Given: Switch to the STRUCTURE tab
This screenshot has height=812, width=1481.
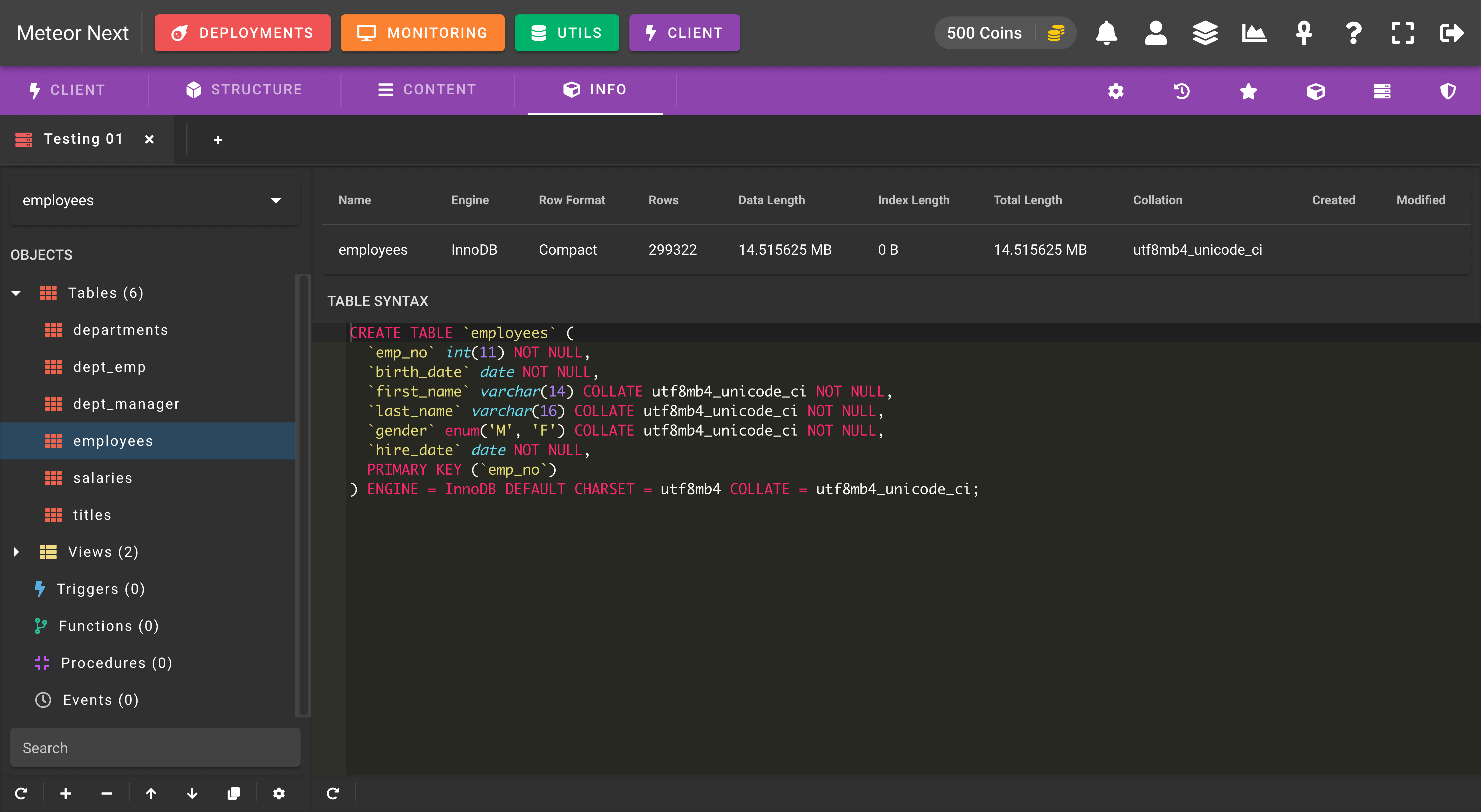Looking at the screenshot, I should (x=244, y=90).
